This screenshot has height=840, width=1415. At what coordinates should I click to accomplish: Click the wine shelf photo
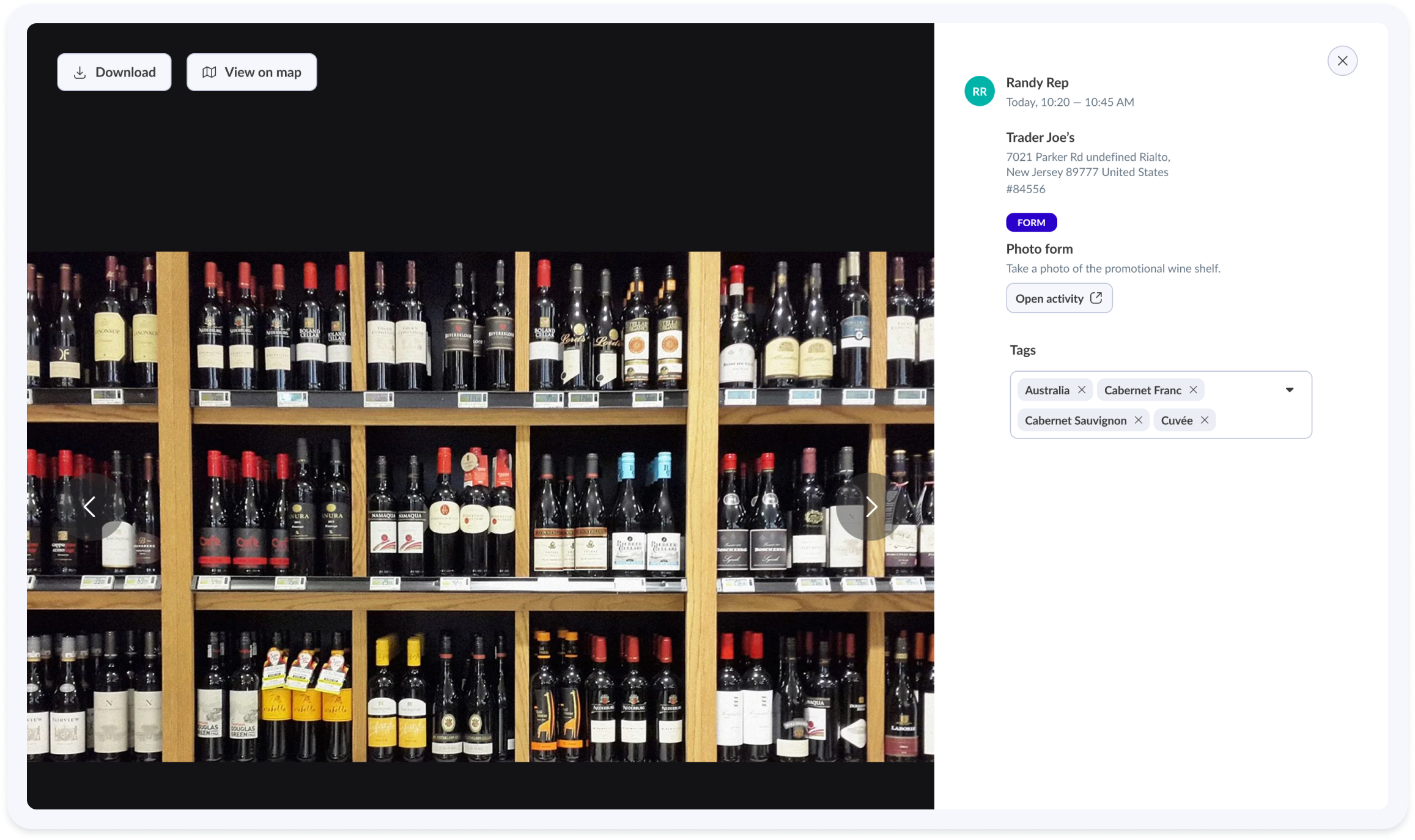pyautogui.click(x=480, y=506)
